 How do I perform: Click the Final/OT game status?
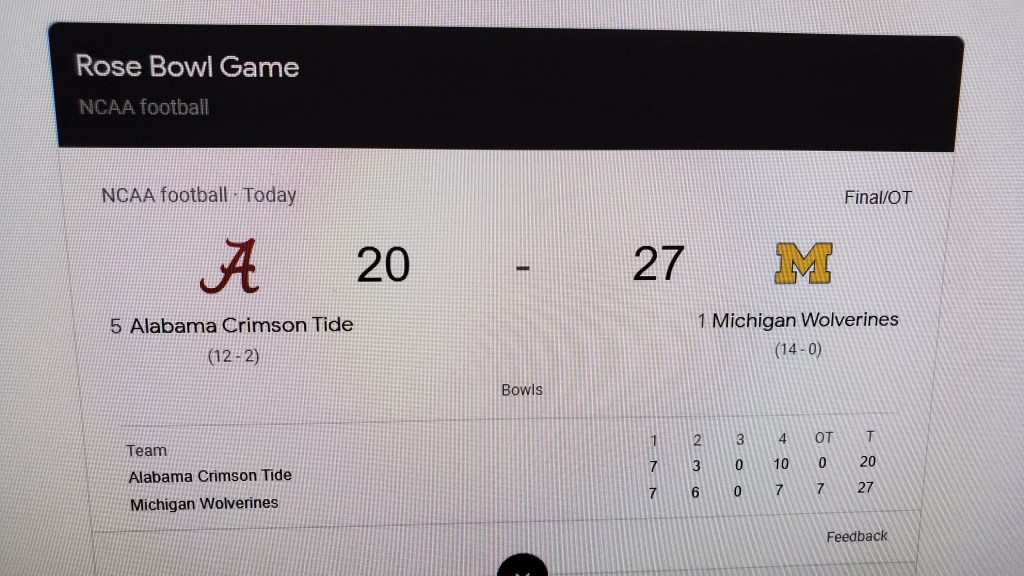pos(877,198)
